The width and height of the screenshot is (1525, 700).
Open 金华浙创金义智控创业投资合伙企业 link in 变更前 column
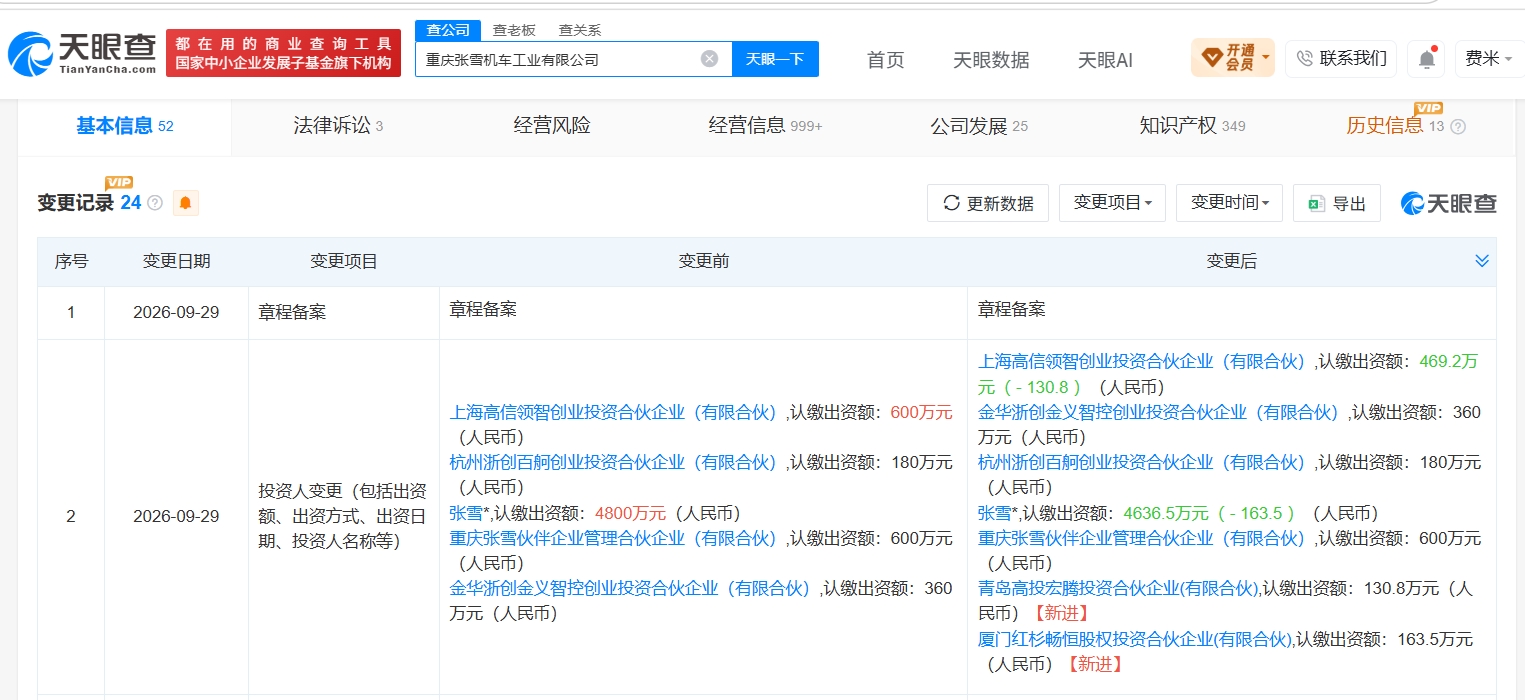[x=630, y=588]
